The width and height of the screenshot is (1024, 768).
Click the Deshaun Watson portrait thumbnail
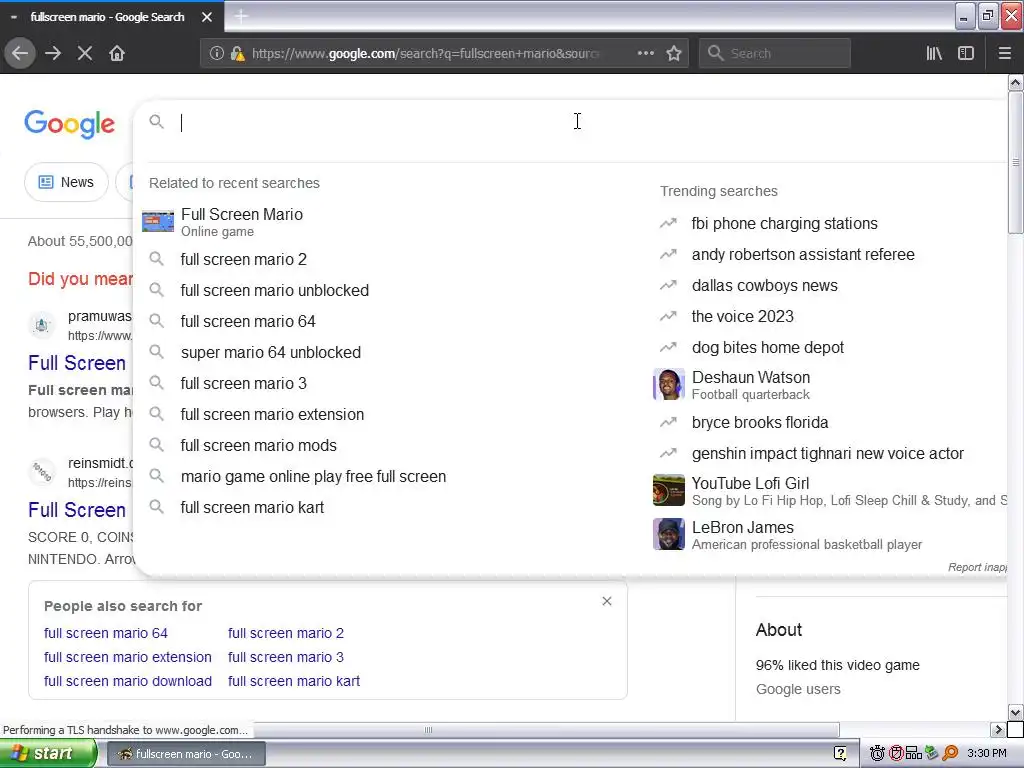[x=669, y=384]
